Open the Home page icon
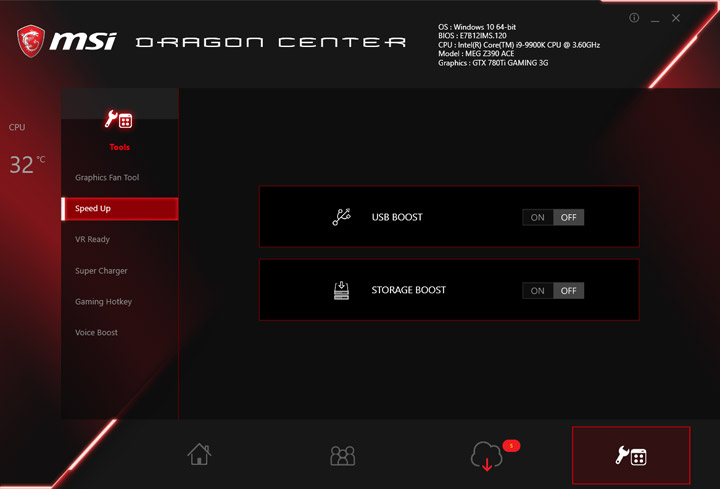The width and height of the screenshot is (720, 489). tap(199, 454)
